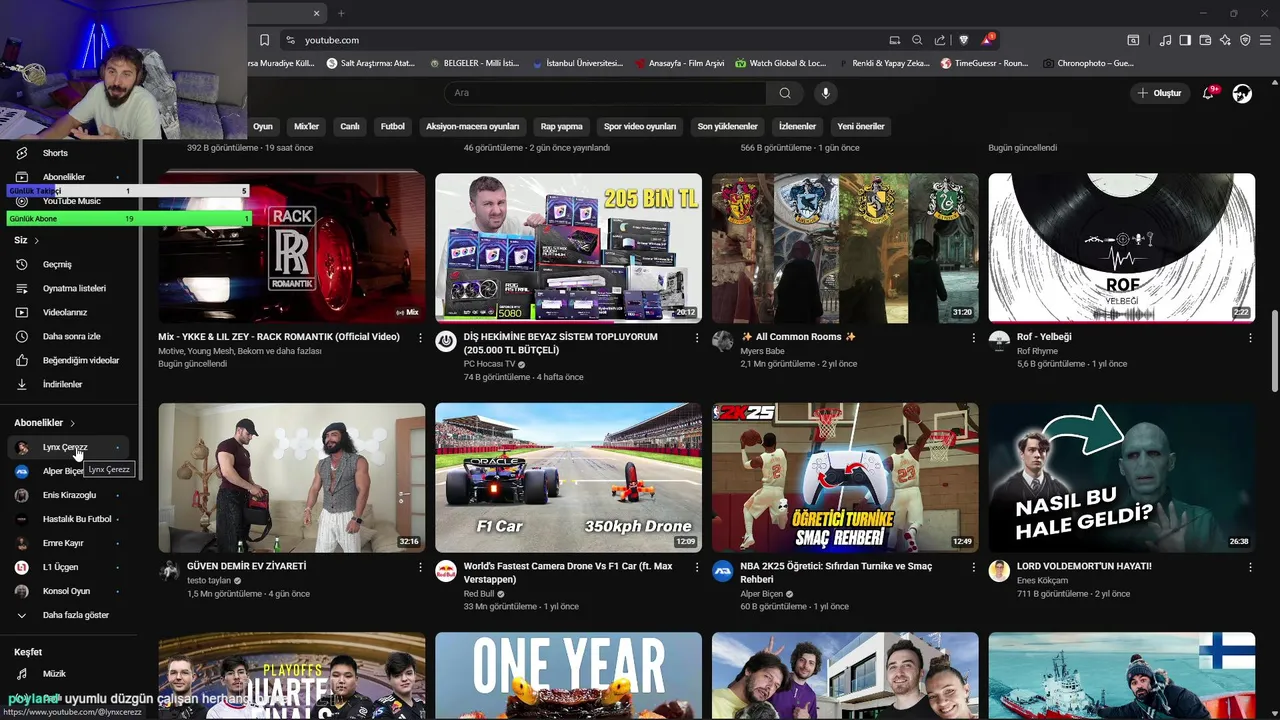Open the browser hamburger main menu

[1265, 40]
